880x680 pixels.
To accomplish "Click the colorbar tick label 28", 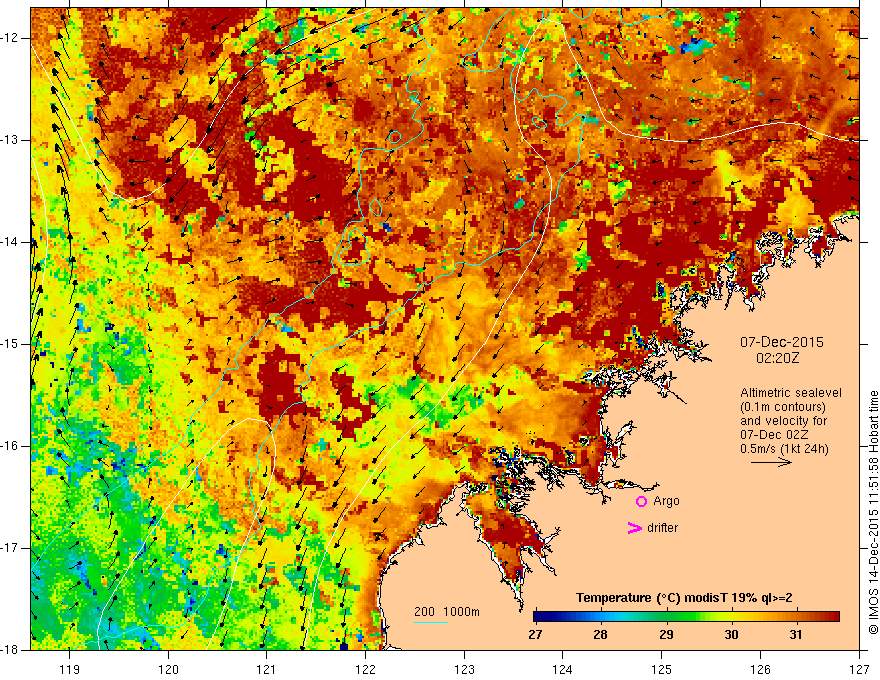I will click(x=601, y=635).
